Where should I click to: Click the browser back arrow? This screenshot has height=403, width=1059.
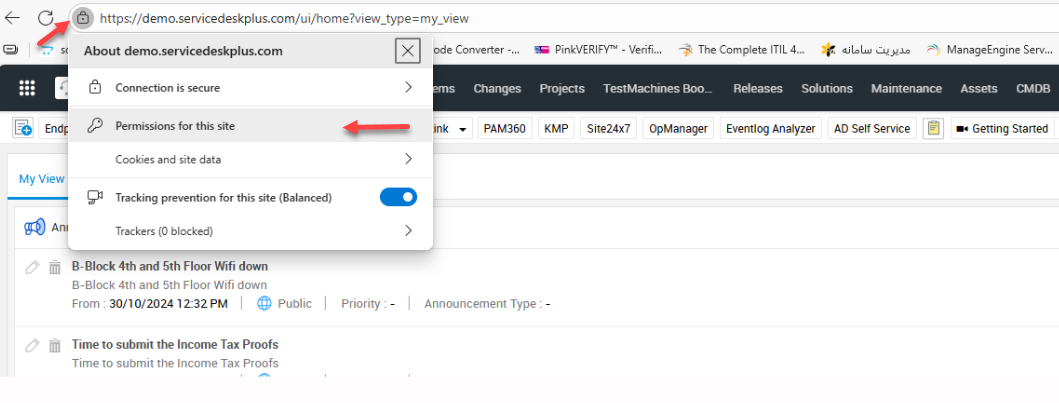click(12, 18)
